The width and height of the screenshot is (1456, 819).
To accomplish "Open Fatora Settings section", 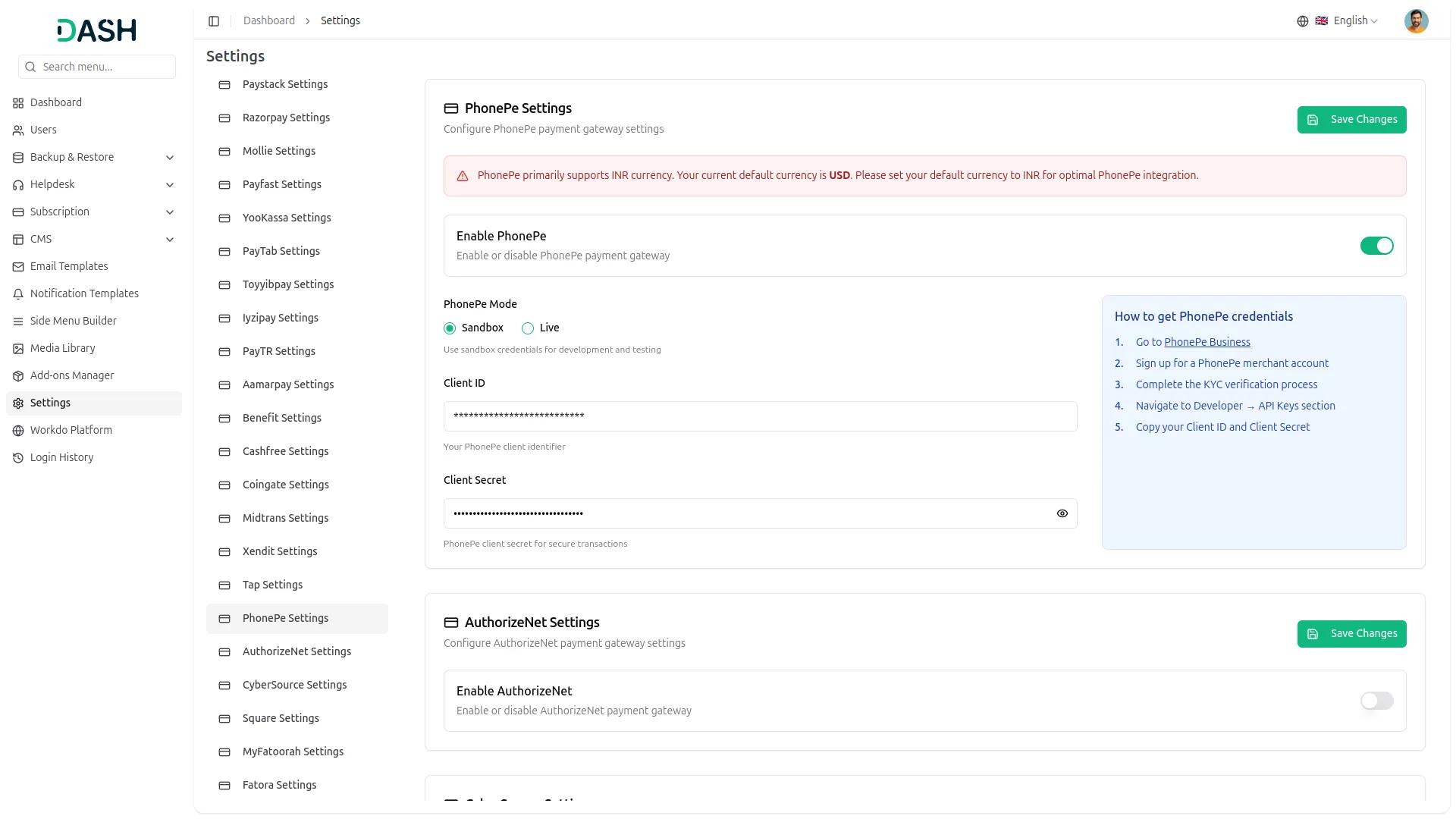I will coord(297,786).
